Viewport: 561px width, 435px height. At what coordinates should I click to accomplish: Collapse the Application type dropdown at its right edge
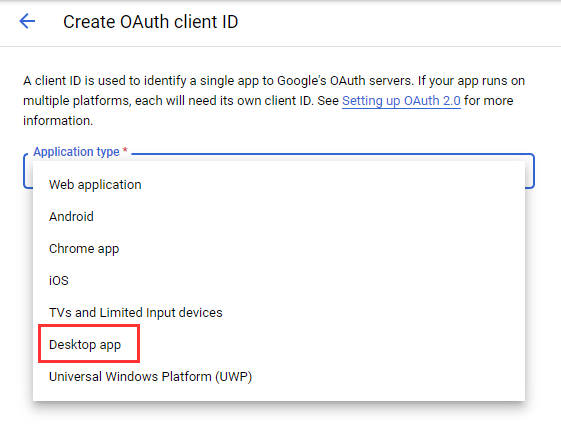(x=530, y=171)
